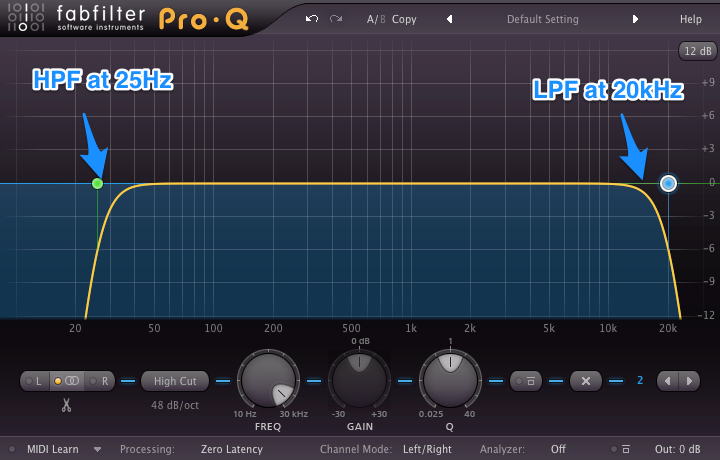Select the blue low-pass band node
Image resolution: width=720 pixels, height=460 pixels.
pos(668,184)
